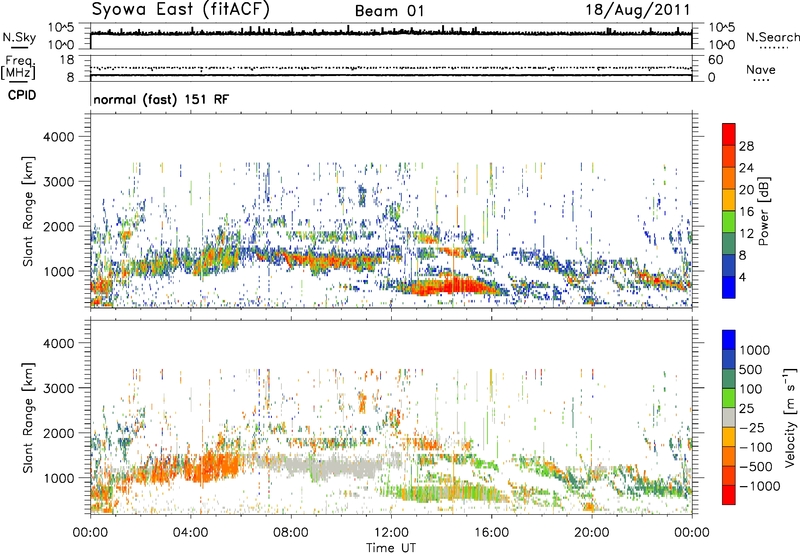The height and width of the screenshot is (554, 800).
Task: Click the '04:00' time tick label
Action: point(190,533)
